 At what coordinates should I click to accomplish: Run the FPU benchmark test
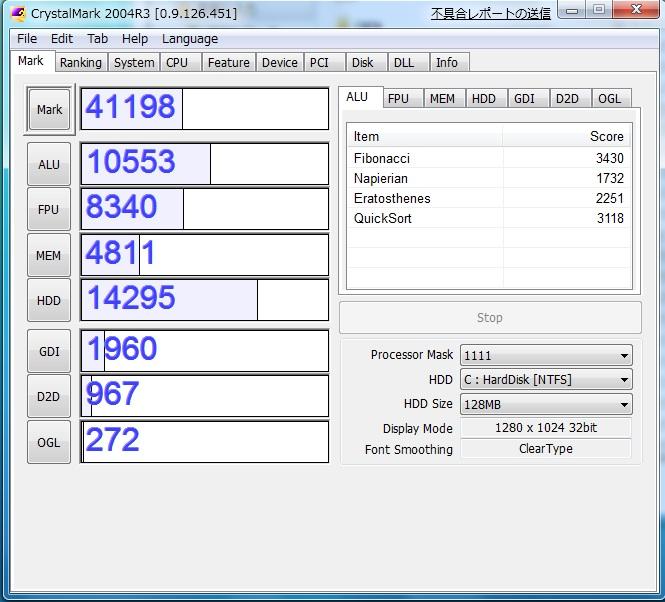[49, 210]
